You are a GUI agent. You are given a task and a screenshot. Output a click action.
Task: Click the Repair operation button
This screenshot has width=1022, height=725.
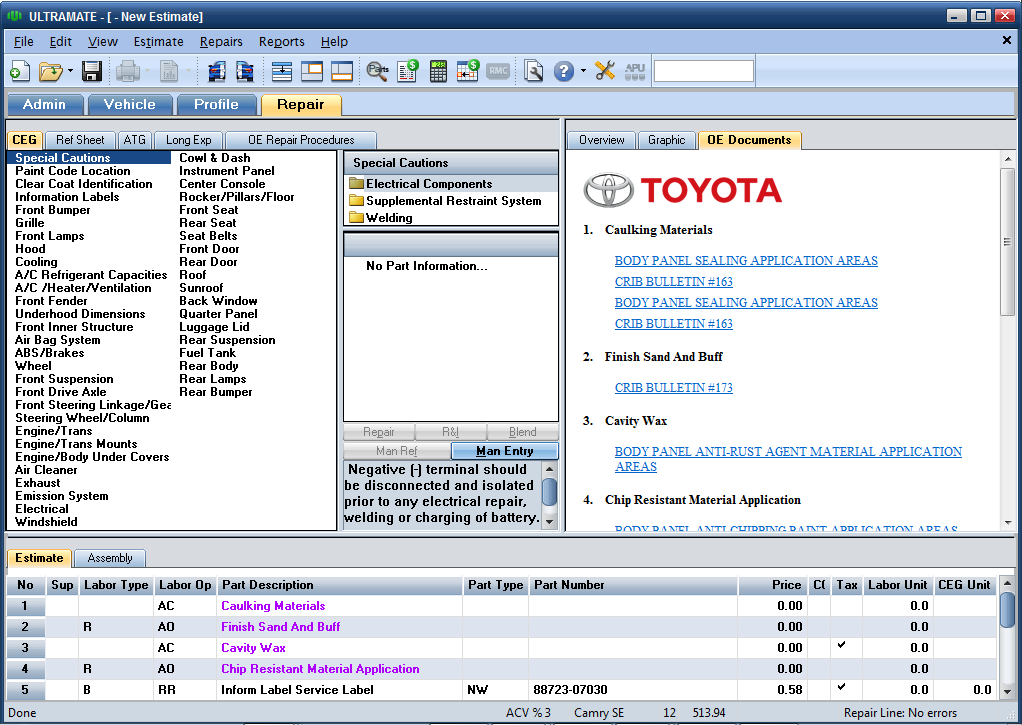click(379, 432)
